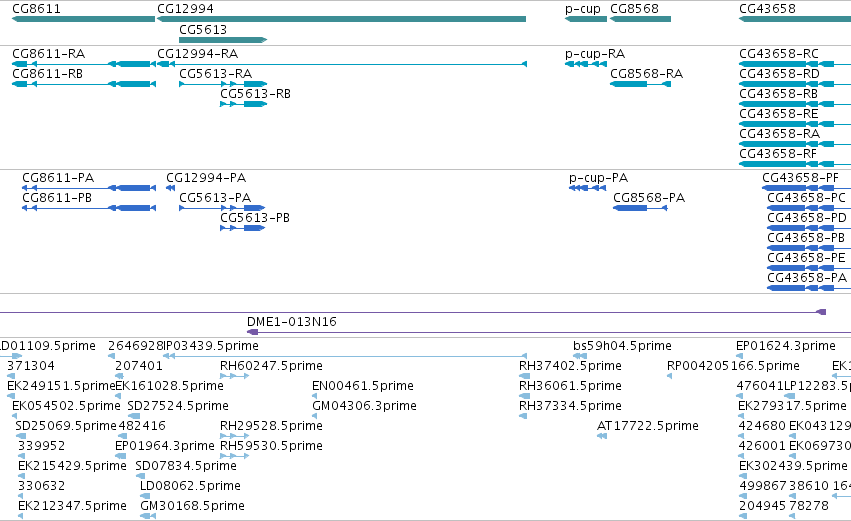Click transcript CG43658-RC
851x521 pixels.
[x=795, y=64]
